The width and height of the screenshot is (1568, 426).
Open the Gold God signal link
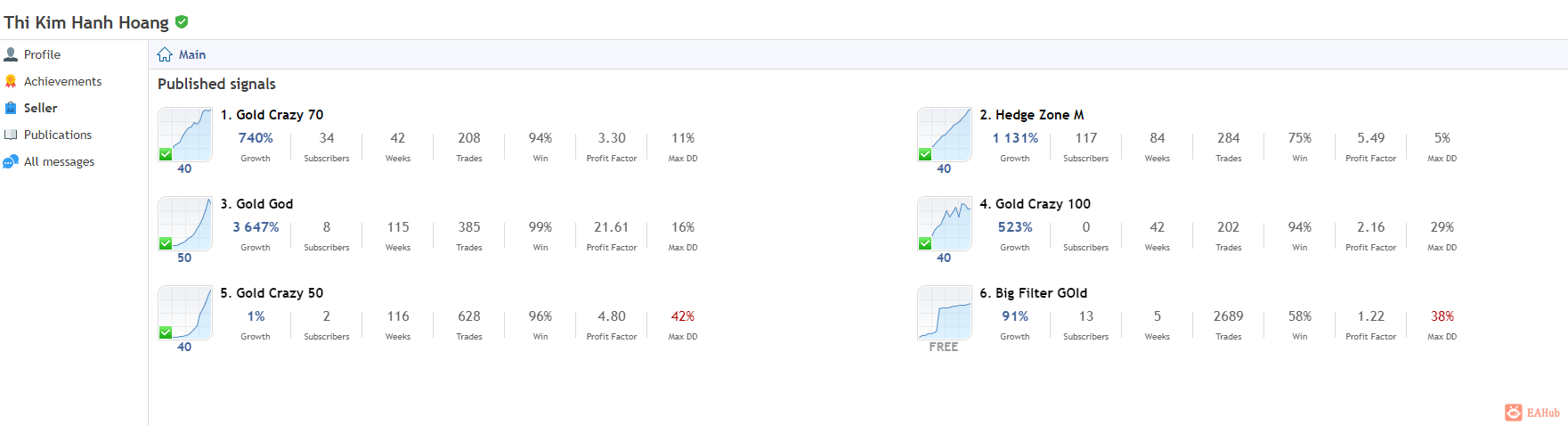click(264, 204)
